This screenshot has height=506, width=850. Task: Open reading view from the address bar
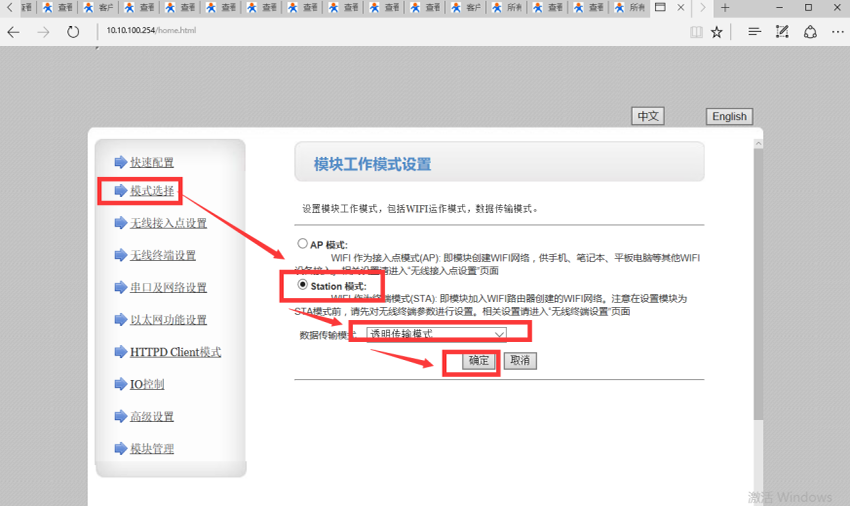(x=696, y=32)
